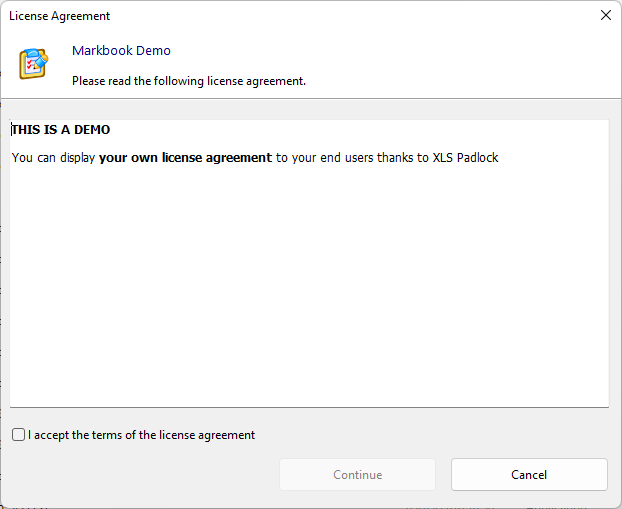Click the word 'DEMO' in bold heading

click(x=92, y=130)
